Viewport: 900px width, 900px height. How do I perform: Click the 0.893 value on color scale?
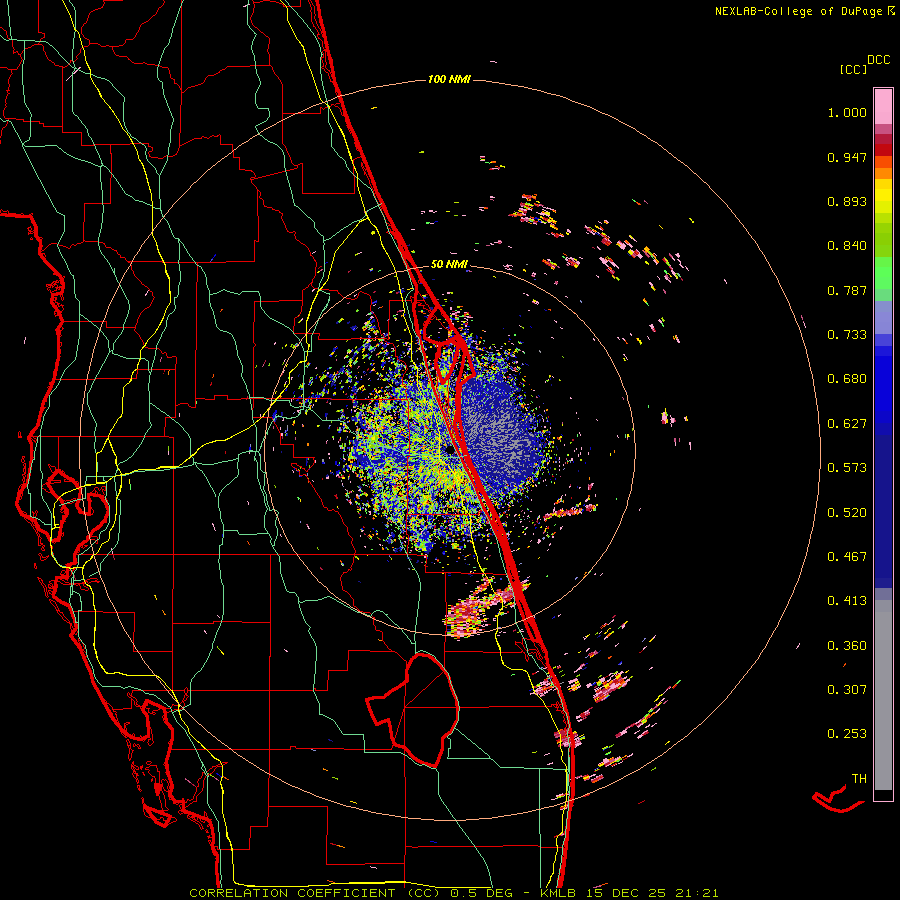point(847,201)
